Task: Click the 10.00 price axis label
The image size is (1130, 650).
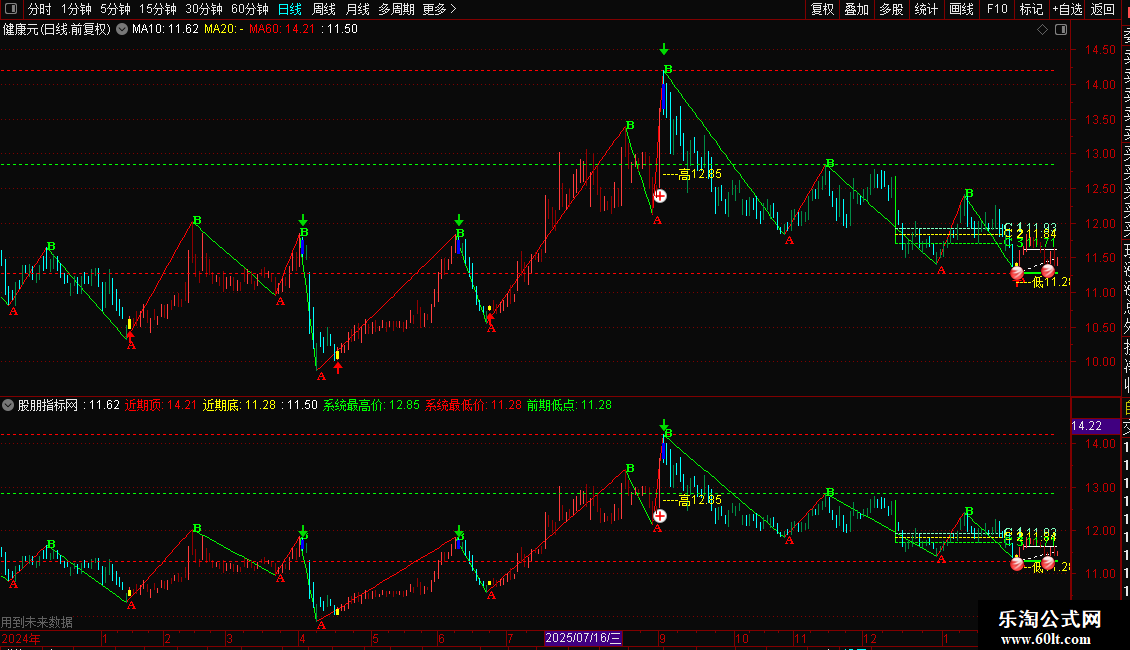Action: click(1100, 362)
